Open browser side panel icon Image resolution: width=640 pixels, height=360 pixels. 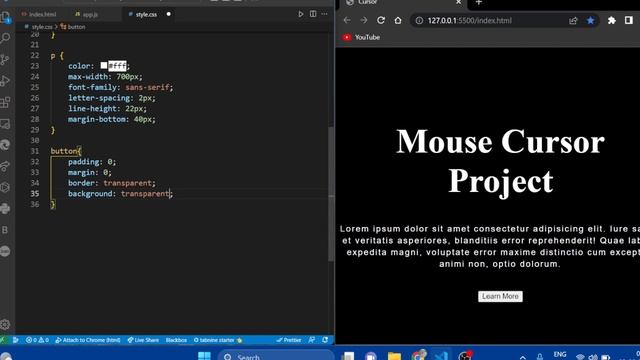pyautogui.click(x=629, y=20)
